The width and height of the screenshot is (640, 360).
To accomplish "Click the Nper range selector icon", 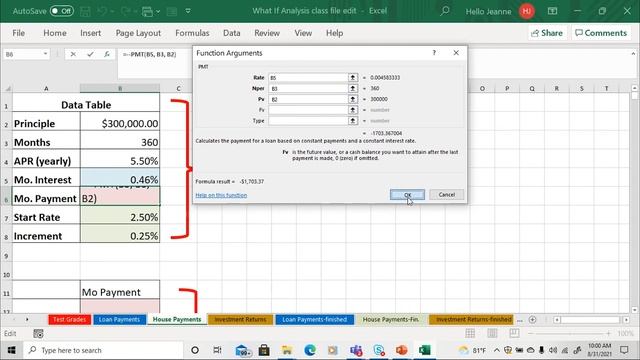I will 353,88.
